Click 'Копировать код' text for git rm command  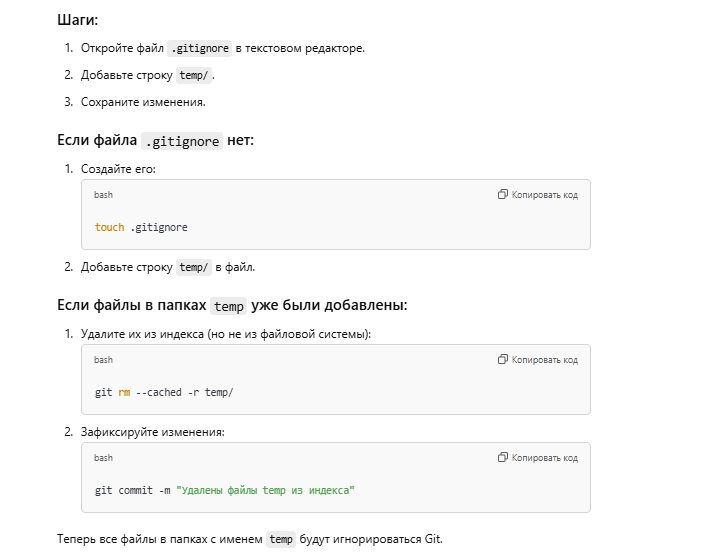[x=544, y=360]
